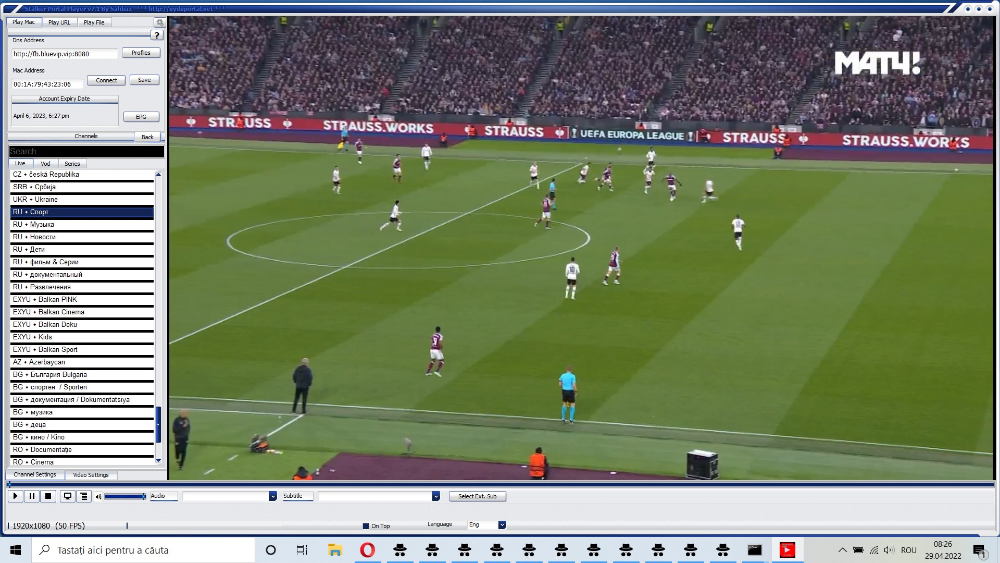
Task: Launch File Explorer from the taskbar
Action: point(335,550)
